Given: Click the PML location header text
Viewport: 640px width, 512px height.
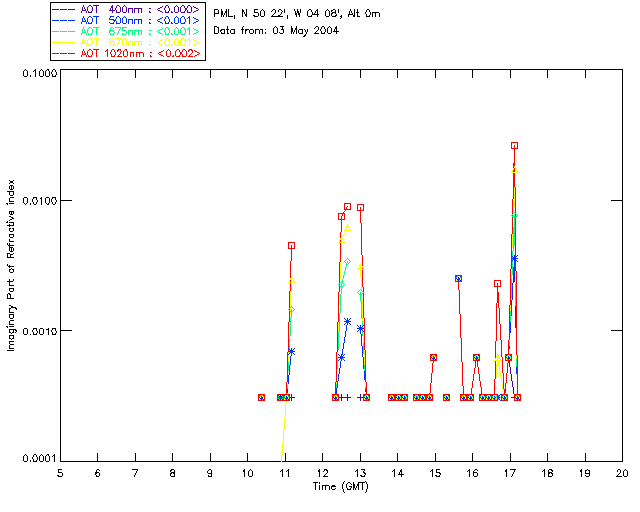Looking at the screenshot, I should (x=297, y=14).
